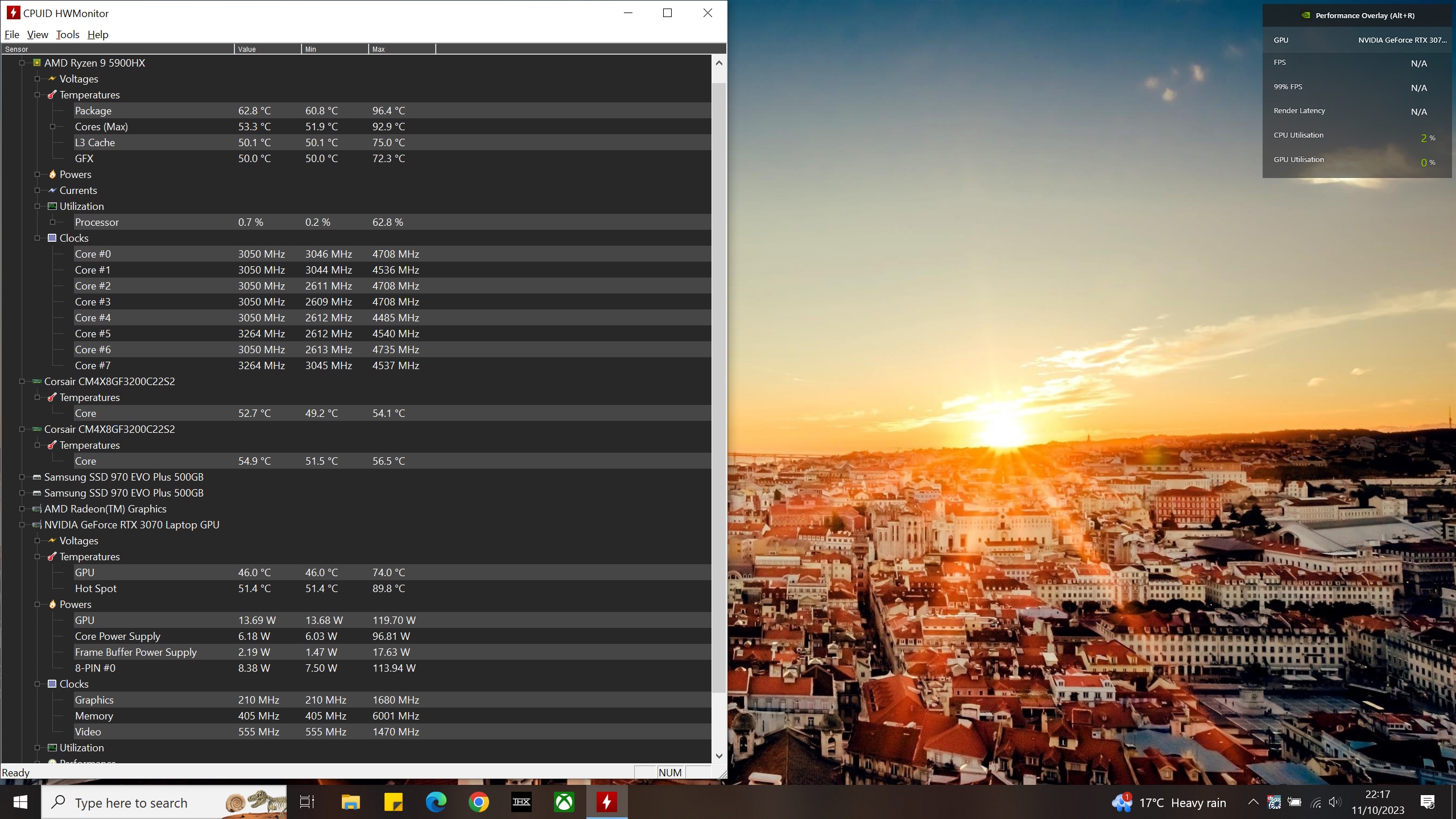The image size is (1456, 819).
Task: Open Microsoft Edge from the taskbar
Action: (x=436, y=803)
